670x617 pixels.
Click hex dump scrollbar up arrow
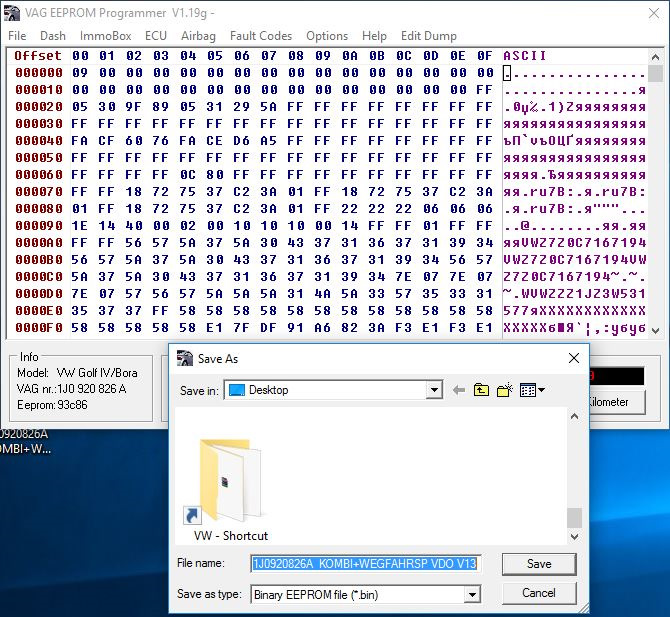[x=655, y=56]
